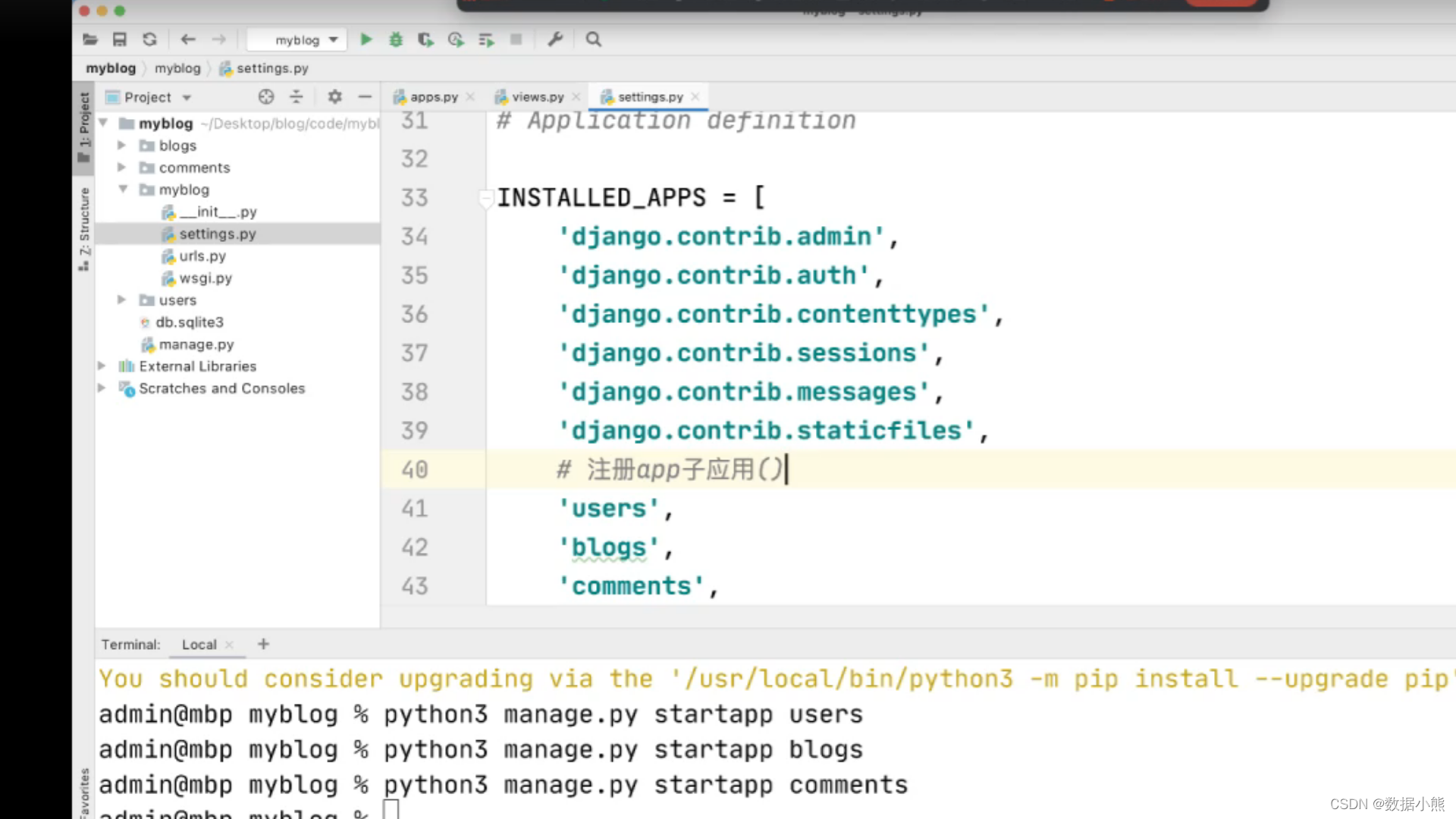1456x819 pixels.
Task: Select the Local terminal tab
Action: tap(199, 645)
